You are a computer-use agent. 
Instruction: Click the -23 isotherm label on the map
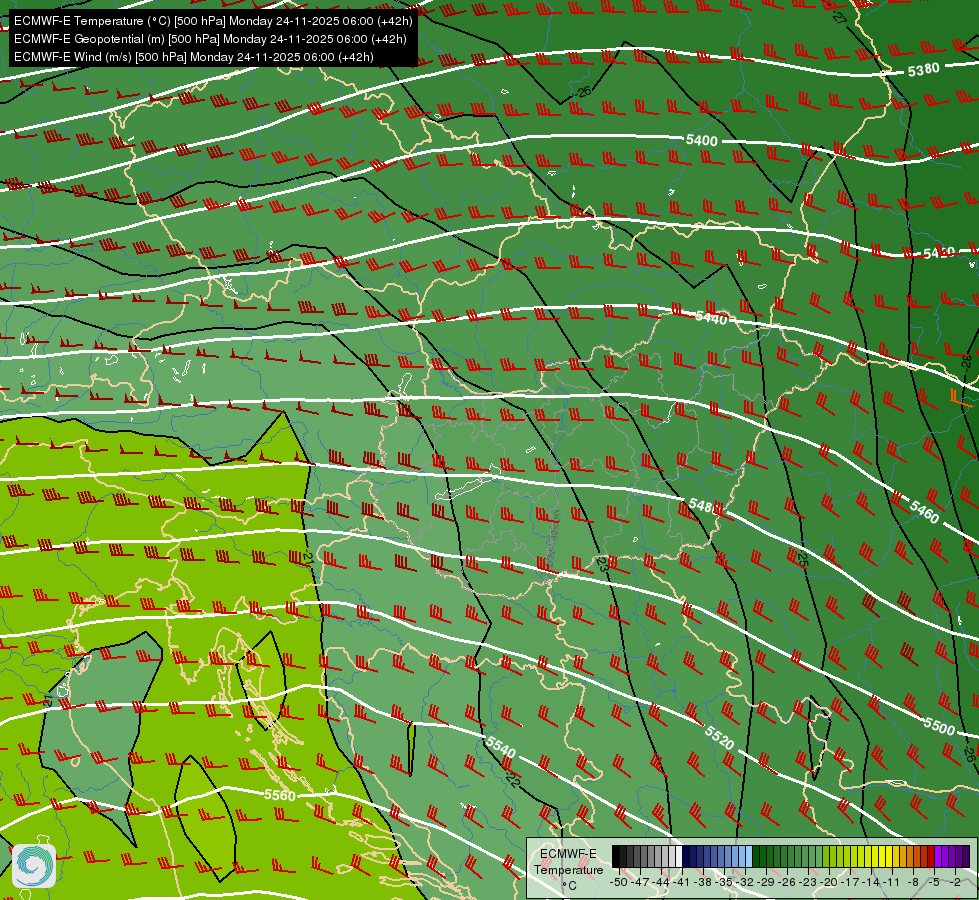click(x=601, y=563)
